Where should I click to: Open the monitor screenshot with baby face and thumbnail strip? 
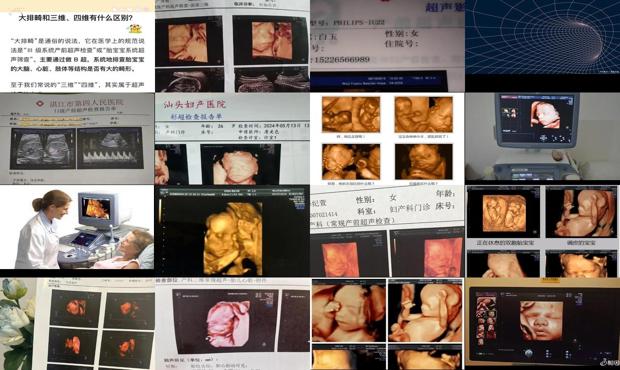[x=542, y=324]
